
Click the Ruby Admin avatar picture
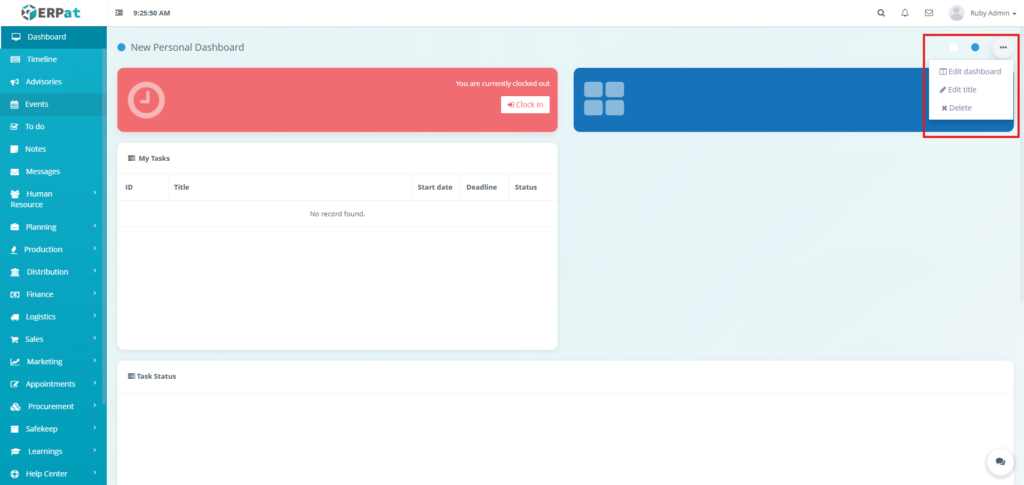[x=956, y=12]
